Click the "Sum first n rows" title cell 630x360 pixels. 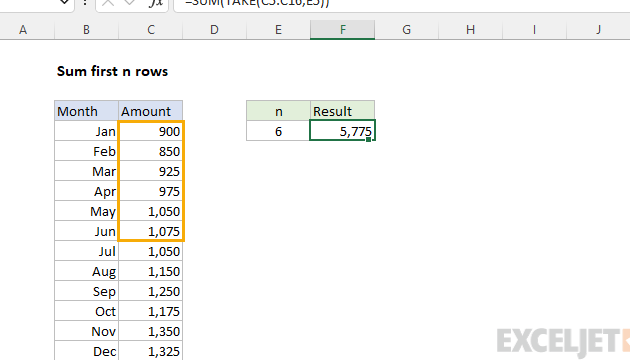[x=112, y=72]
